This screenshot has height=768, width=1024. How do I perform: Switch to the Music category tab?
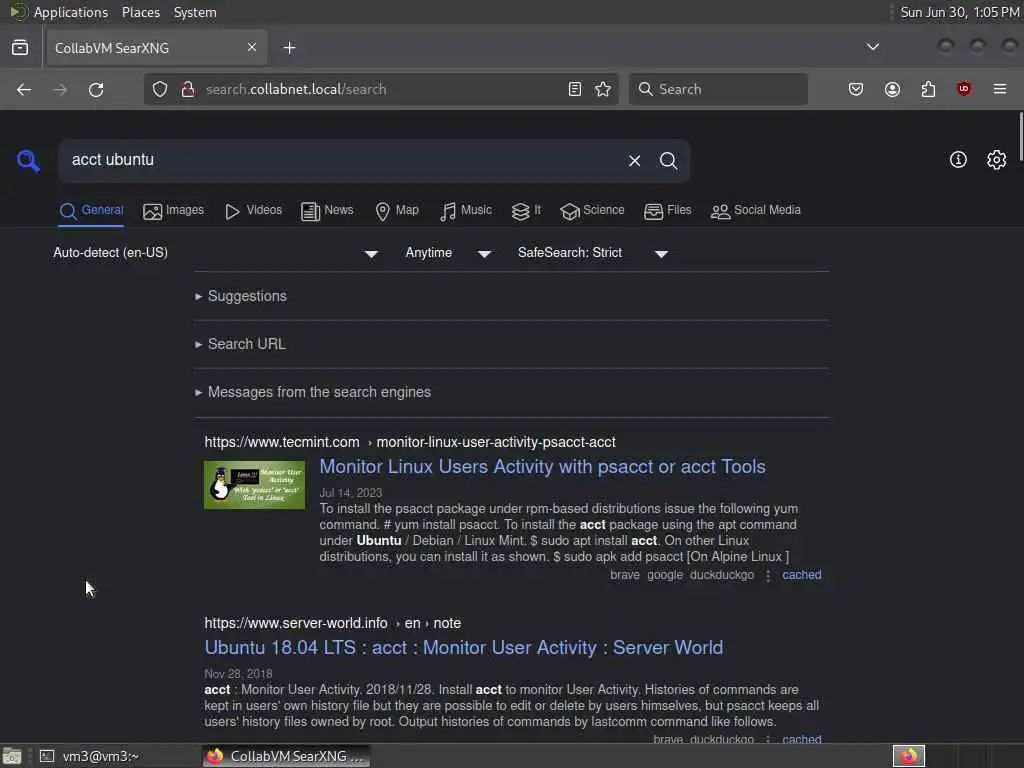466,210
